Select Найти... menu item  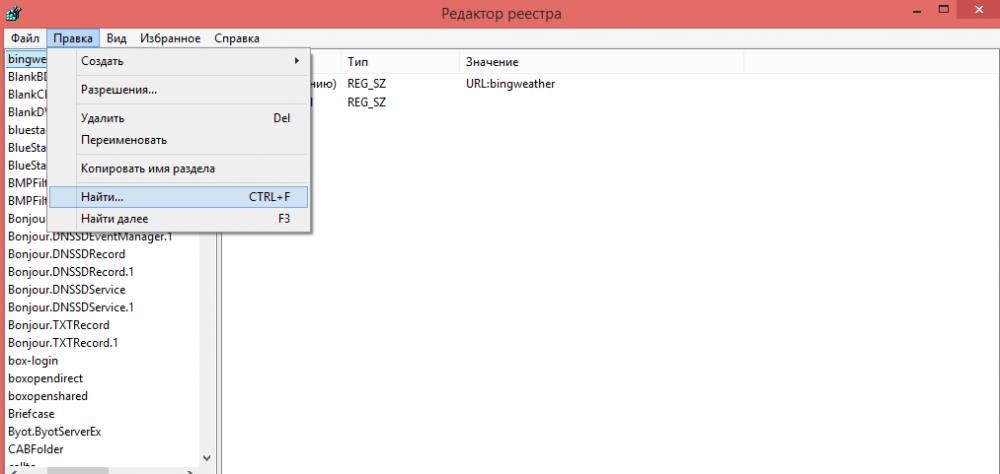pos(103,197)
